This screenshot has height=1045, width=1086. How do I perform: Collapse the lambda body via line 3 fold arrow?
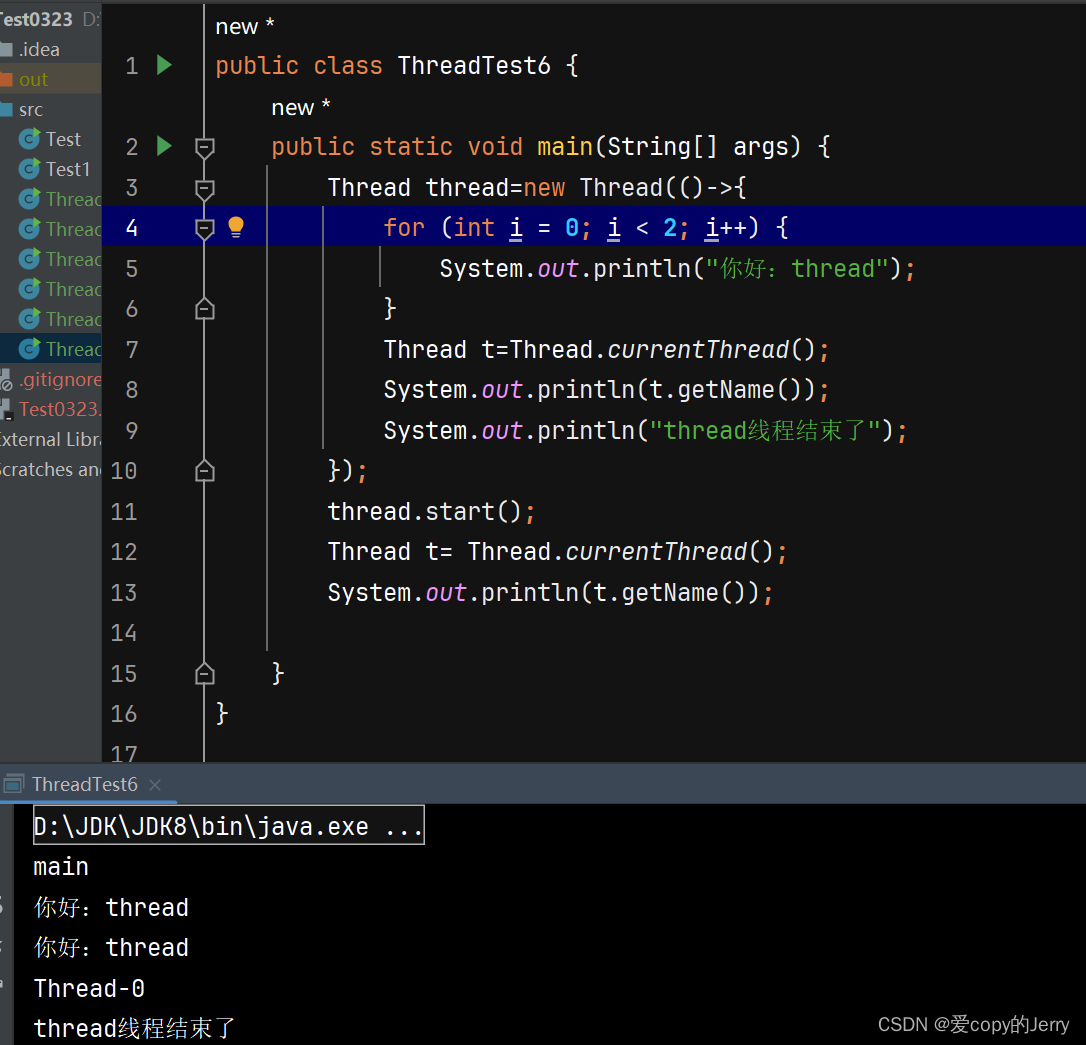pos(204,187)
